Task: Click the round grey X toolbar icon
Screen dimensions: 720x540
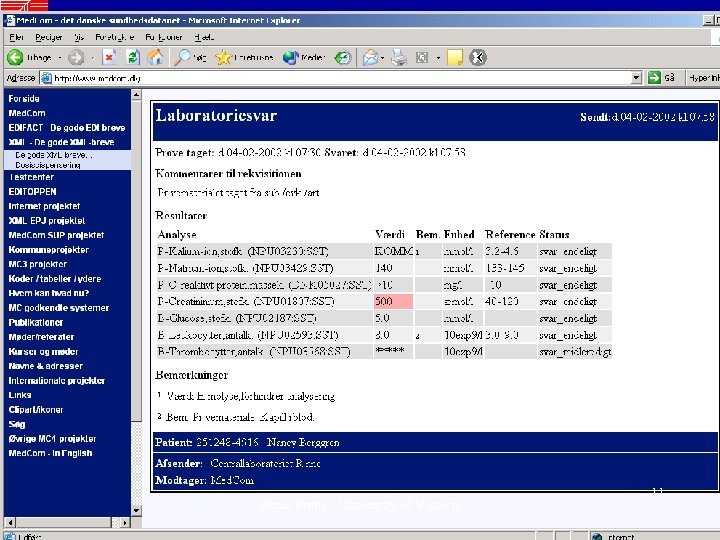Action: point(478,57)
